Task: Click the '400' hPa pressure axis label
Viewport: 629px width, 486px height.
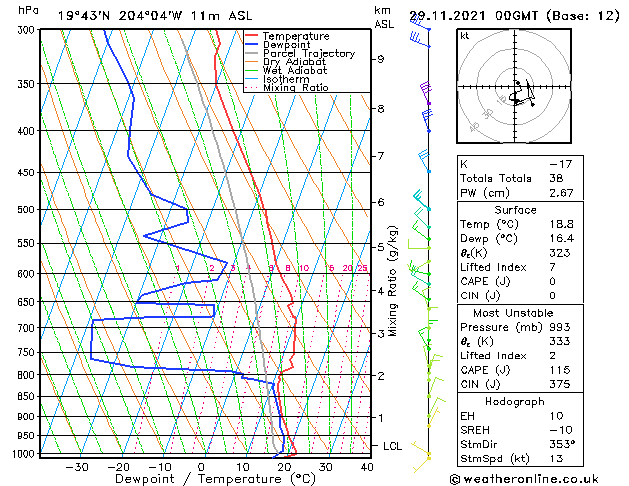Action: pyautogui.click(x=28, y=131)
